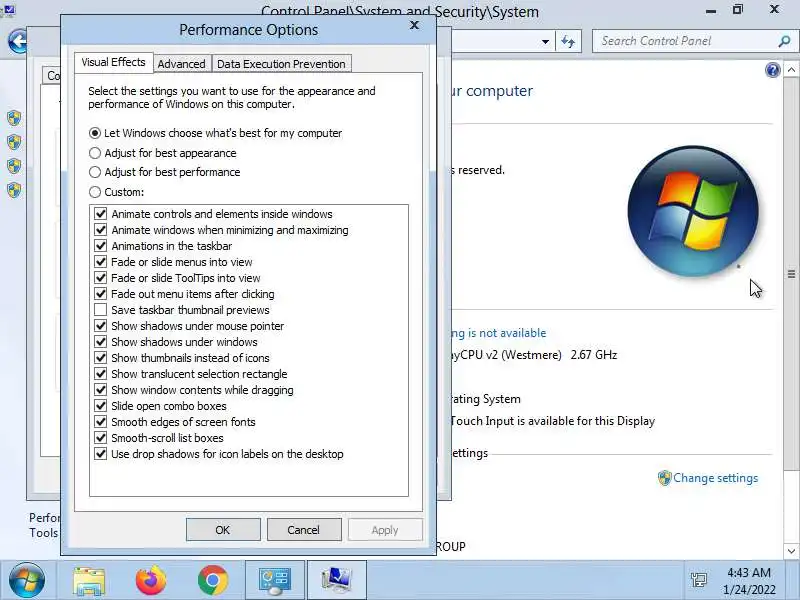The image size is (800, 600).
Task: Click the 'ng is not available' link
Action: point(498,333)
